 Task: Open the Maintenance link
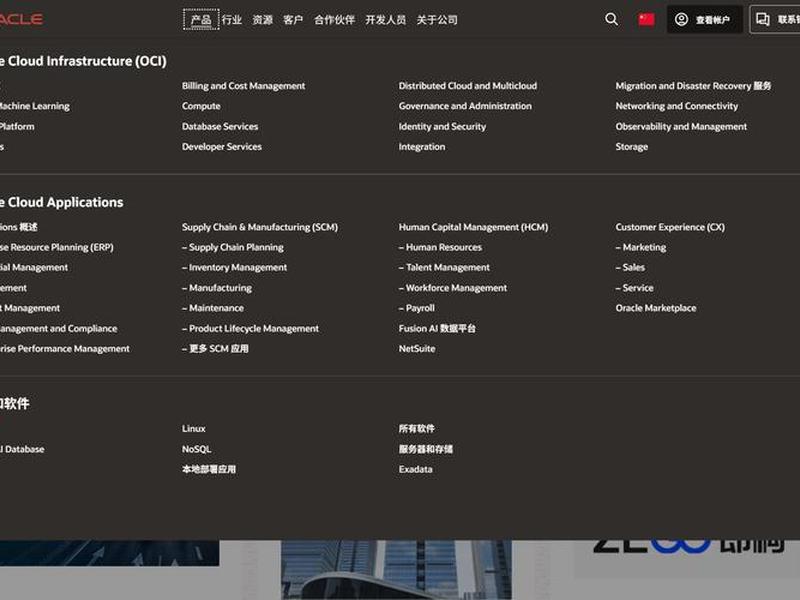click(213, 308)
